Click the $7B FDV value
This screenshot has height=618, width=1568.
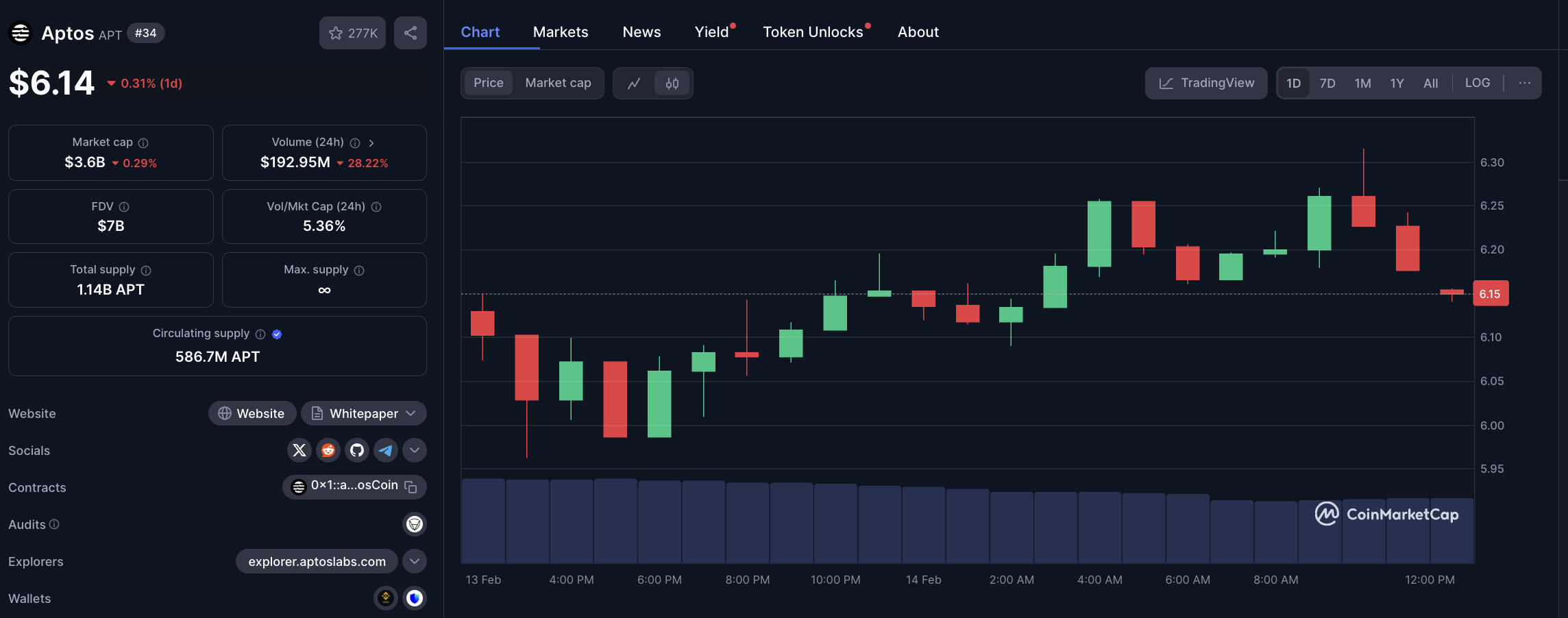[x=110, y=225]
